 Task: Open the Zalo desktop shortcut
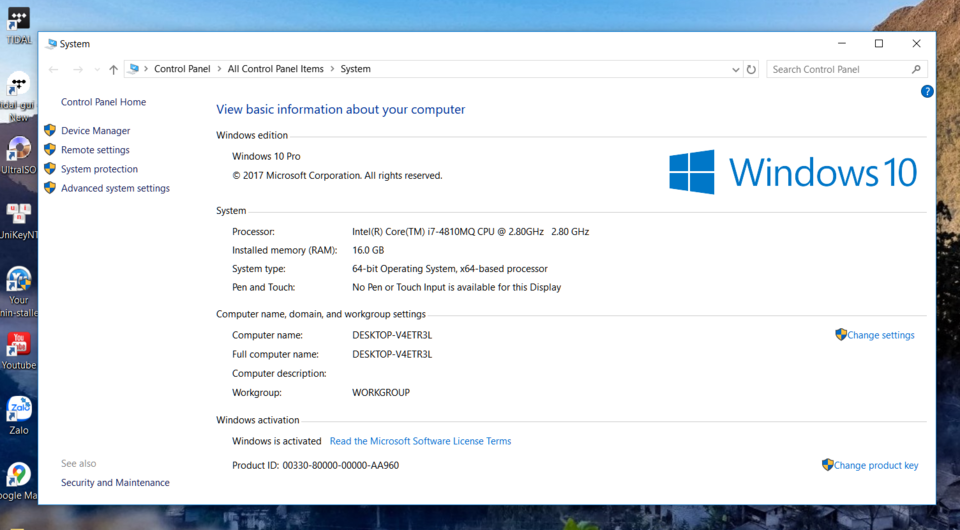19,416
